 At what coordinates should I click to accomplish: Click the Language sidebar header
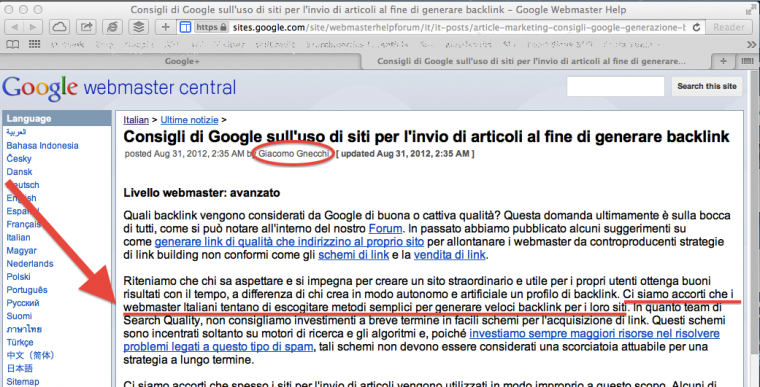(x=57, y=118)
